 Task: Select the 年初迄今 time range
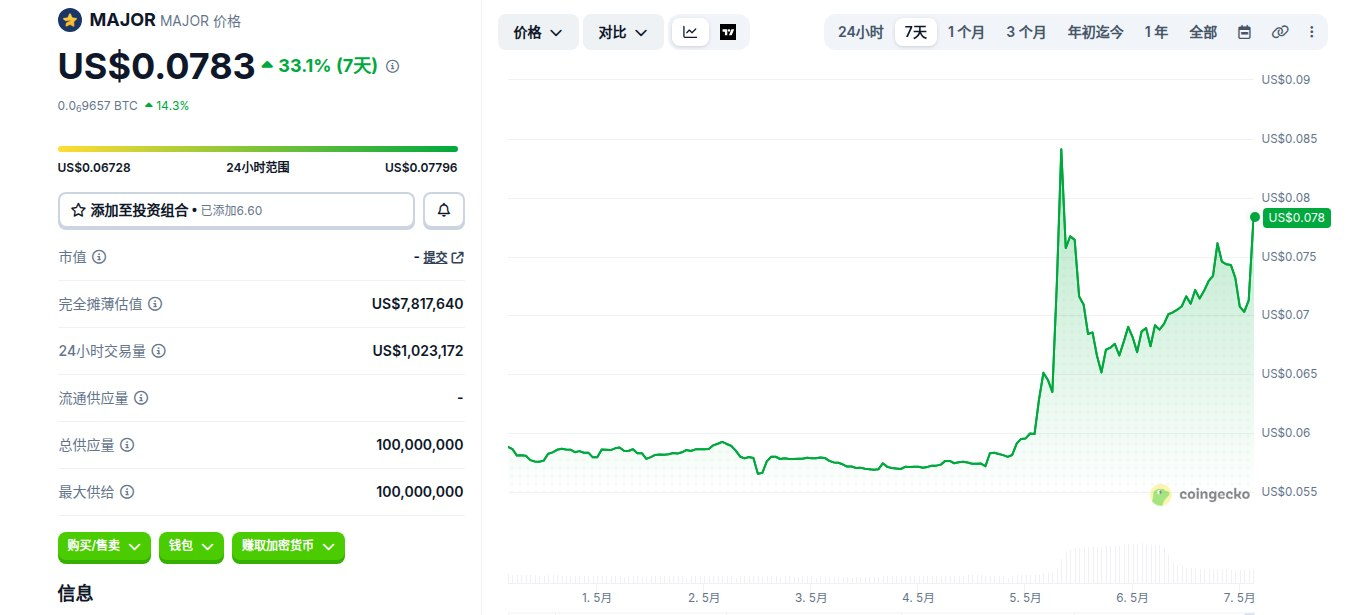(1096, 32)
